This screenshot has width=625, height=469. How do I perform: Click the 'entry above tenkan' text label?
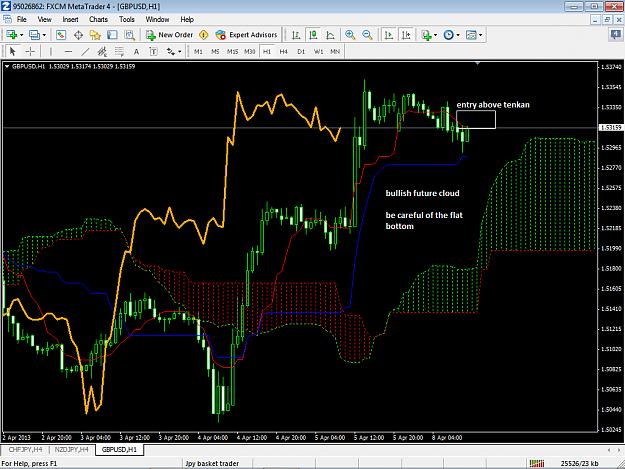tap(493, 105)
